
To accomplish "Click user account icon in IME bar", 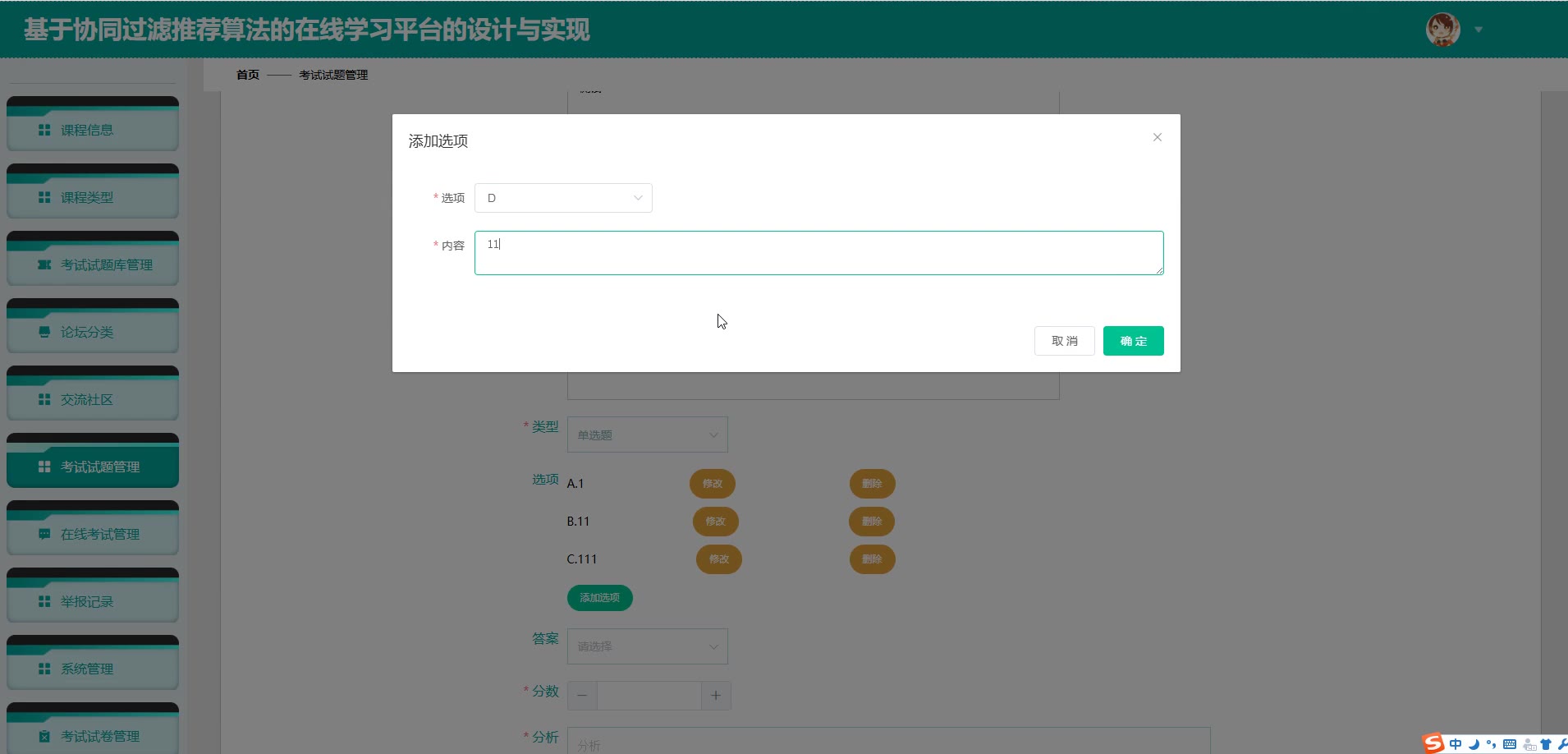I will (1529, 744).
